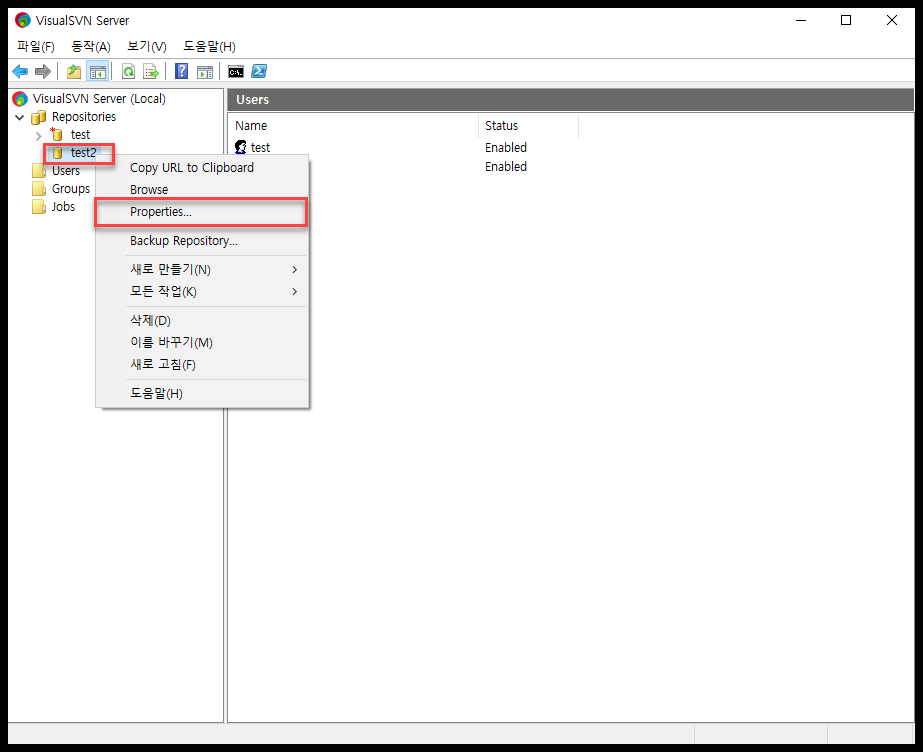Collapse the Repositories tree node
Screen dimensions: 923x752
coord(19,117)
